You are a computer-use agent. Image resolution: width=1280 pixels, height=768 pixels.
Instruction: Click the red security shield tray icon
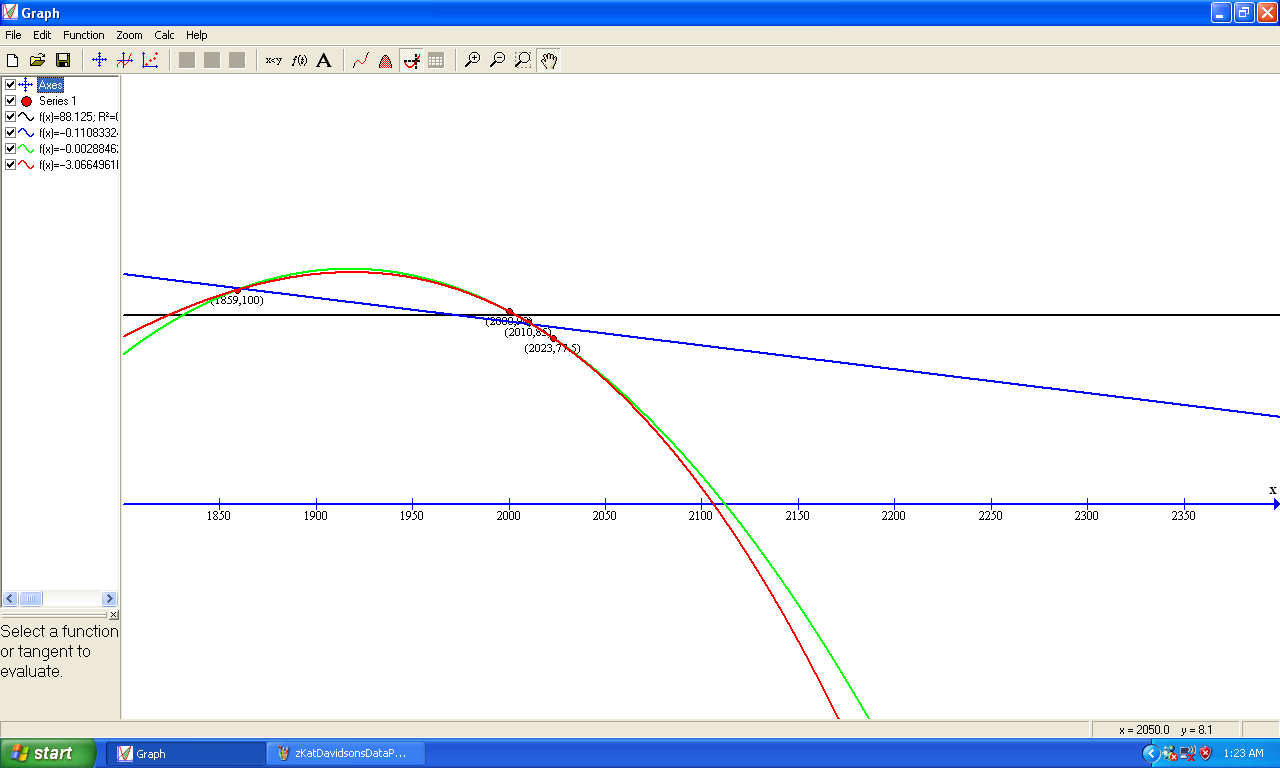[x=1206, y=753]
